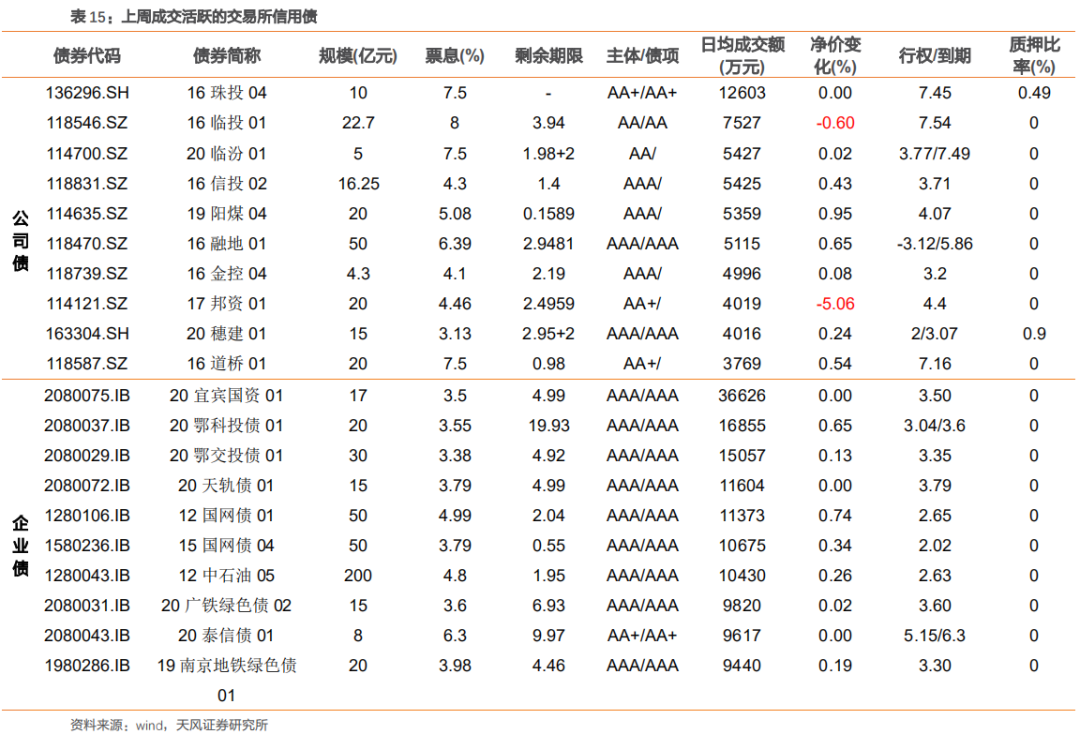Screen dimensions: 1080x749
Task: Select bond code 118831.SZ
Action: (87, 184)
